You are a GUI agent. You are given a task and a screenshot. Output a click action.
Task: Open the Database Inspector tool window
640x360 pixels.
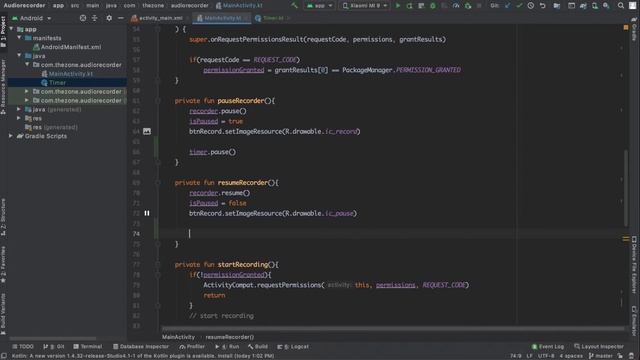(x=141, y=347)
